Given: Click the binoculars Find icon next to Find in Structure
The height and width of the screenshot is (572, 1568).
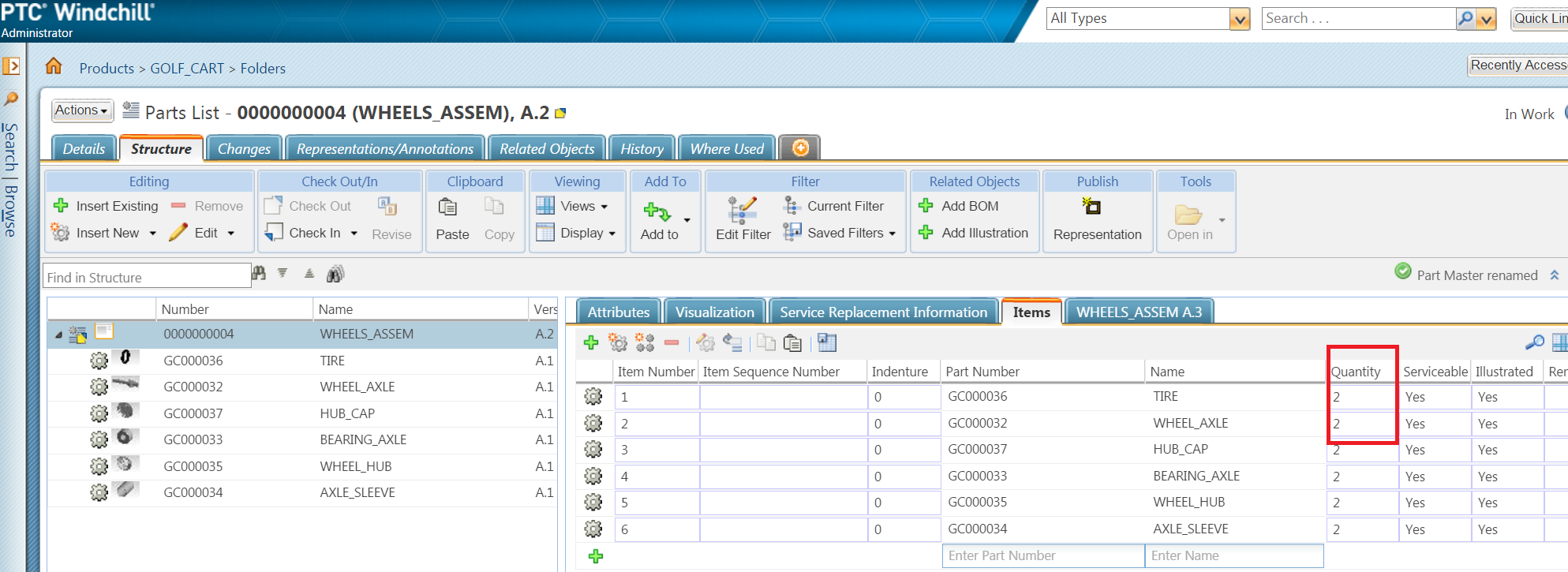Looking at the screenshot, I should pyautogui.click(x=259, y=273).
